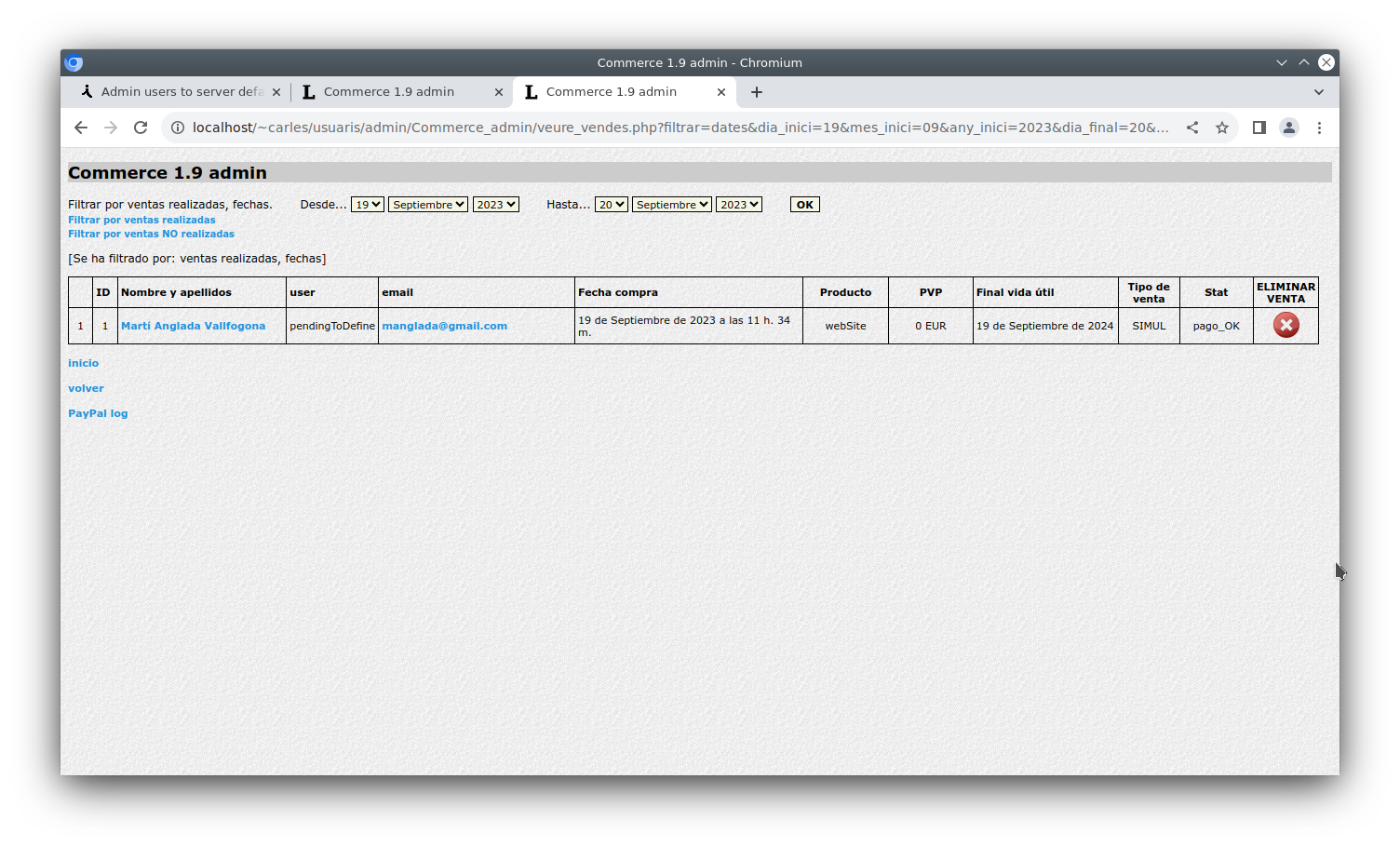Open the Hasta year dropdown 2023
Image resolution: width=1400 pixels, height=847 pixels.
739,205
